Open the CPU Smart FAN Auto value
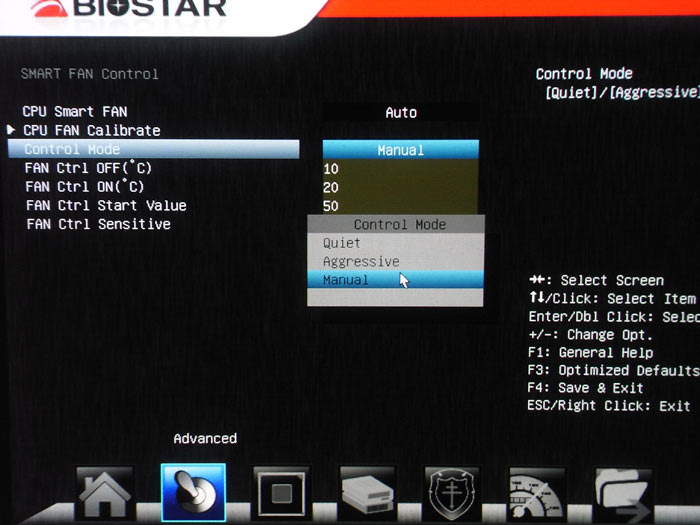 [401, 112]
